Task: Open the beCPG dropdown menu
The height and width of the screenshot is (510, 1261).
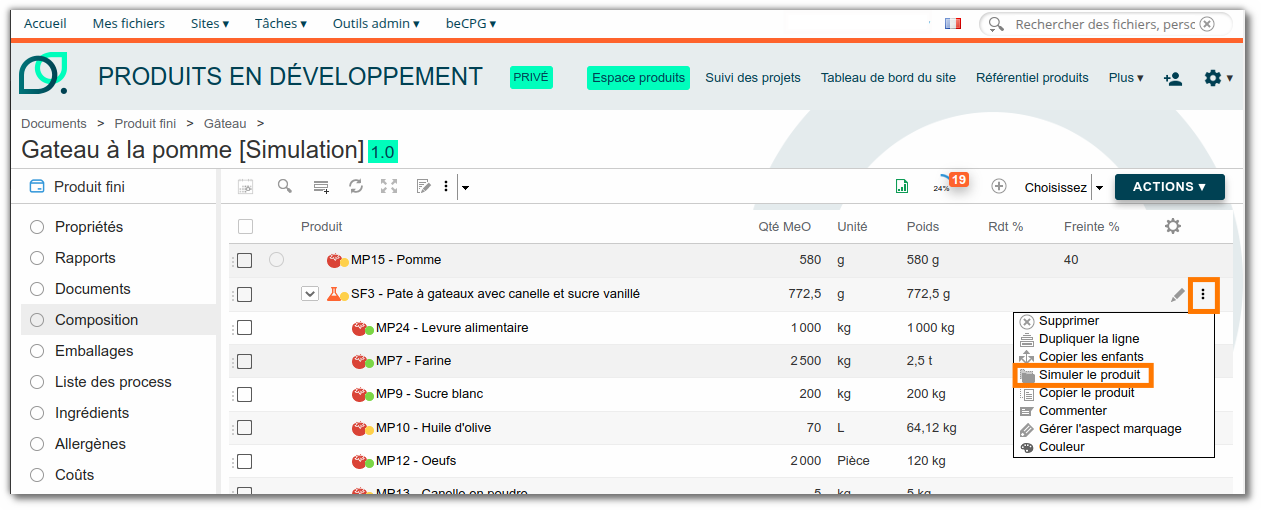Action: (x=471, y=23)
